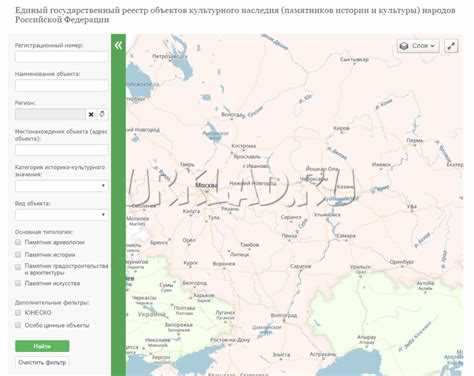Check Памятник искусства checkbox

(x=18, y=283)
